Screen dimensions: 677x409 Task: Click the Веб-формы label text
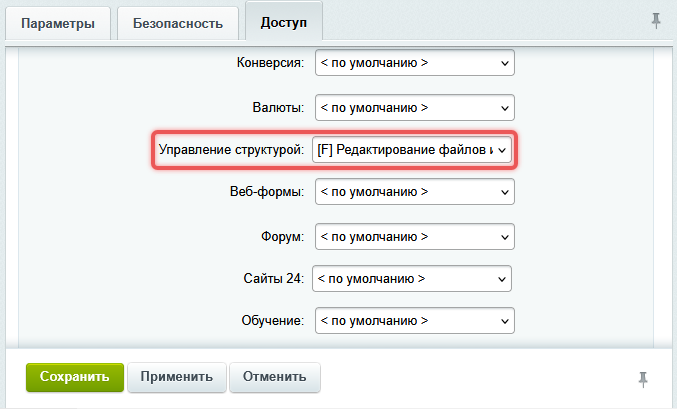click(266, 192)
